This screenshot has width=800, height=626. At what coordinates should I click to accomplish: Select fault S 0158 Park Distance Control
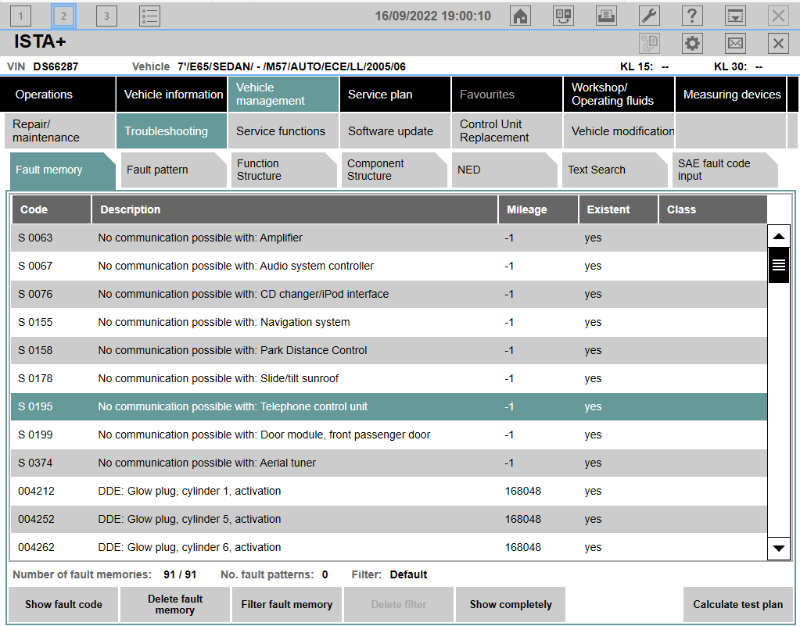389,350
